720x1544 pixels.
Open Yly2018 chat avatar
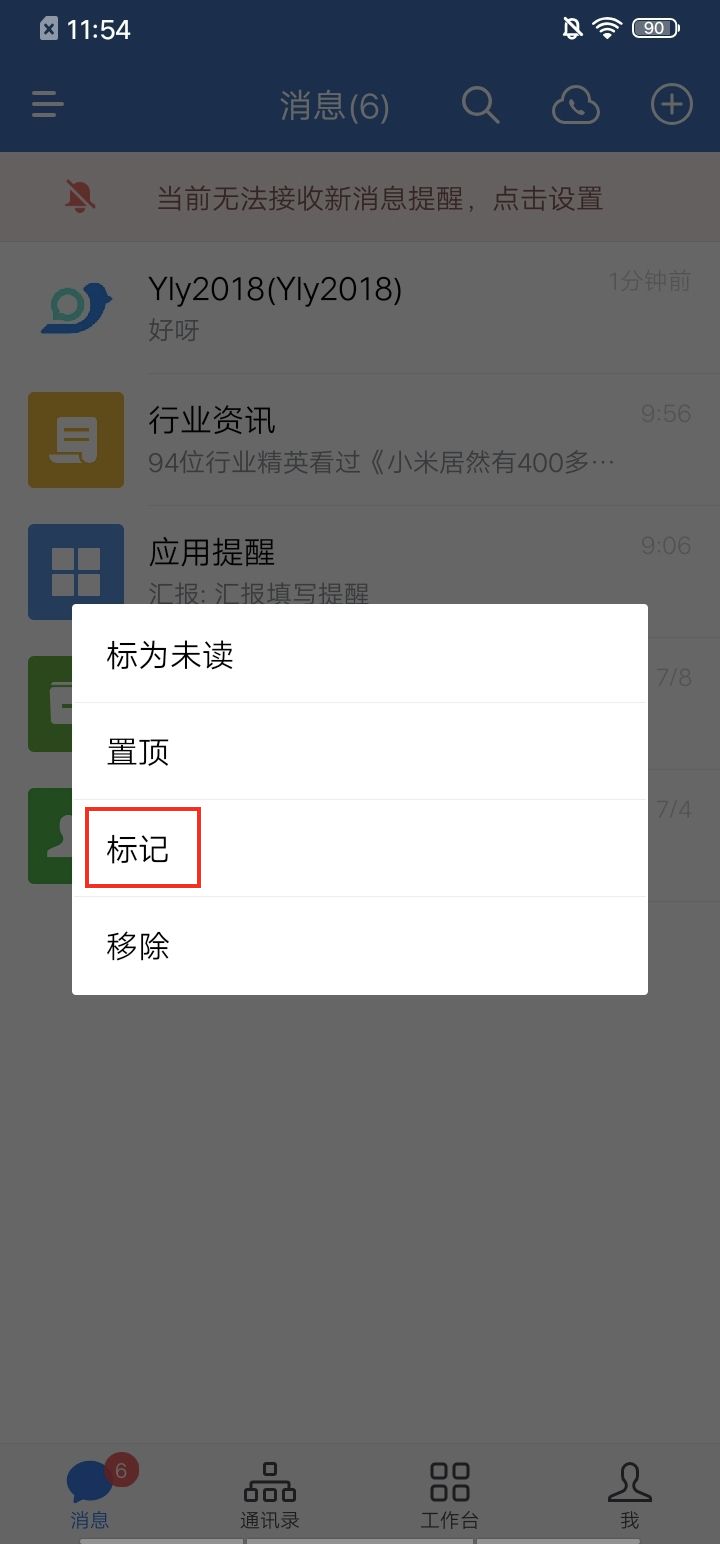click(x=76, y=308)
